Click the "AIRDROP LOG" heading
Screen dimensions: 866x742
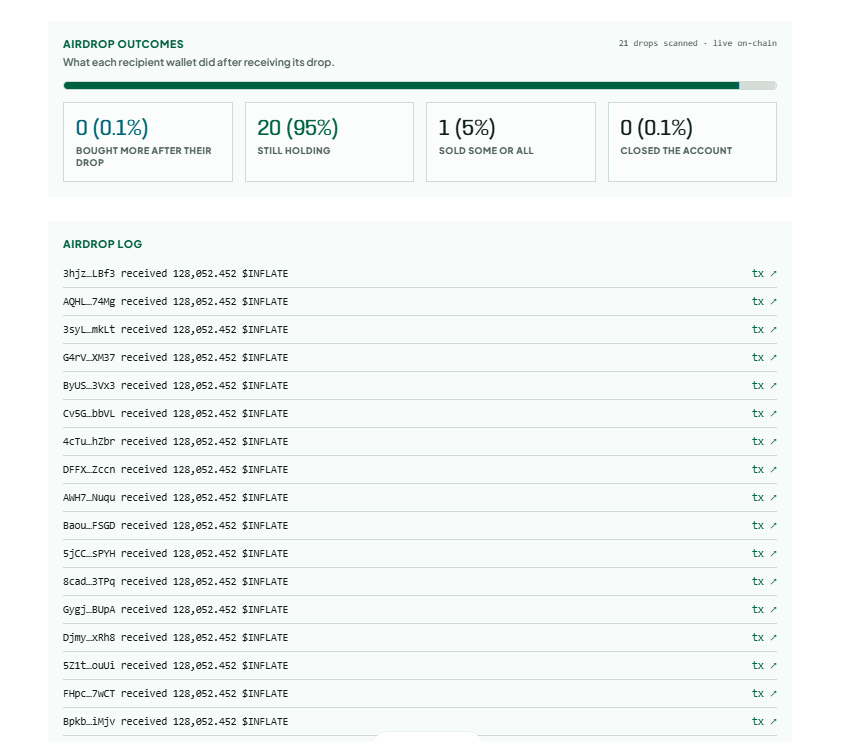pyautogui.click(x=102, y=244)
